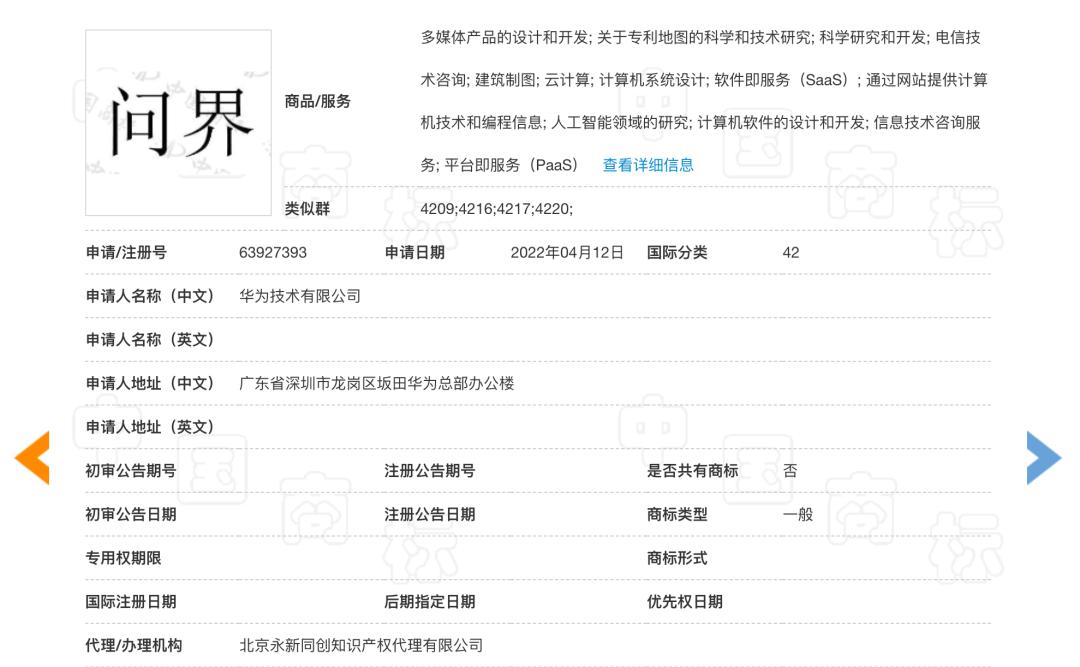Screen dimensions: 1080x667
Task: Select the 是否共有商标 value 否
Action: [x=789, y=470]
